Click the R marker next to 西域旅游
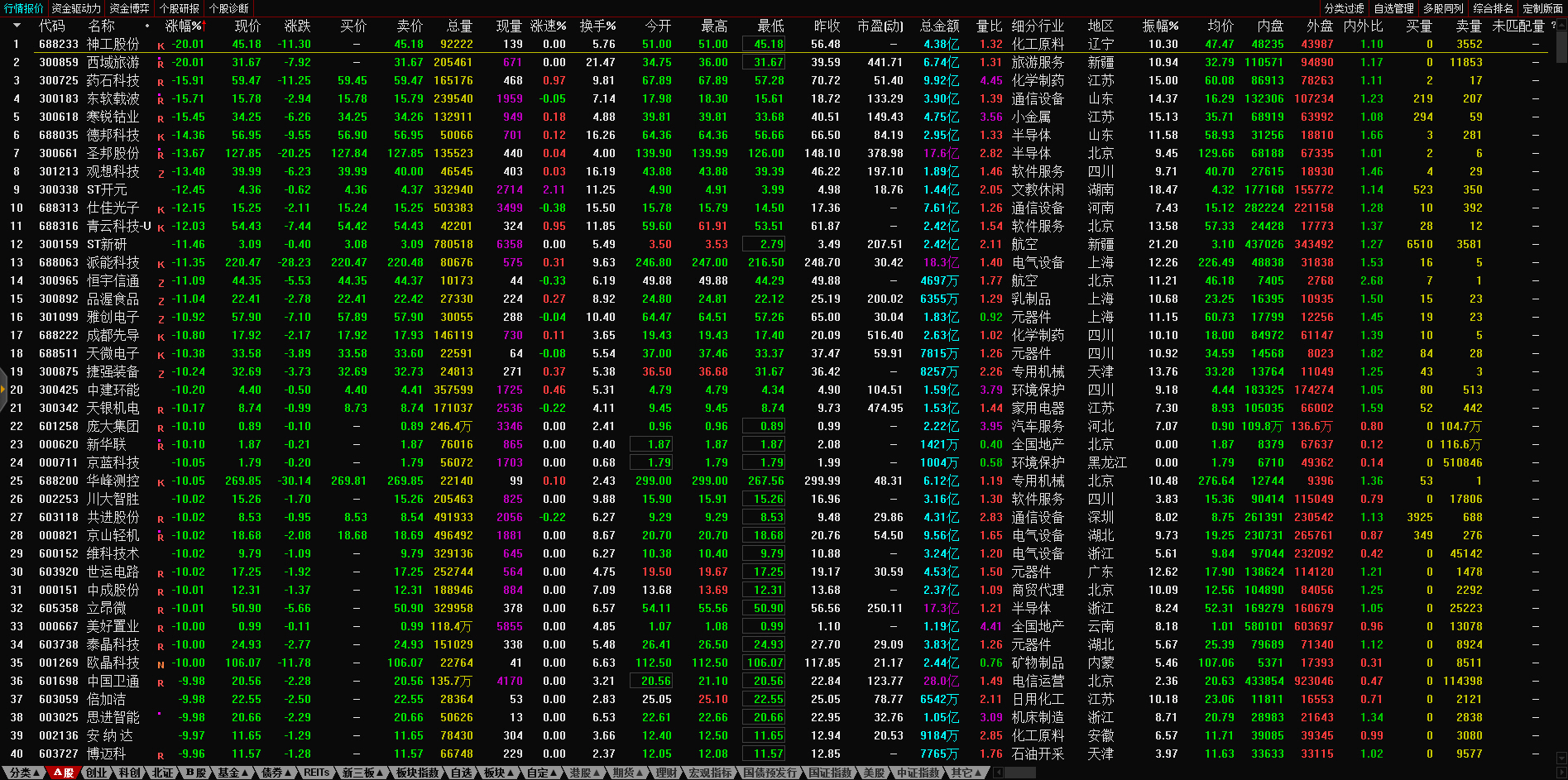1568x780 pixels. tap(161, 63)
